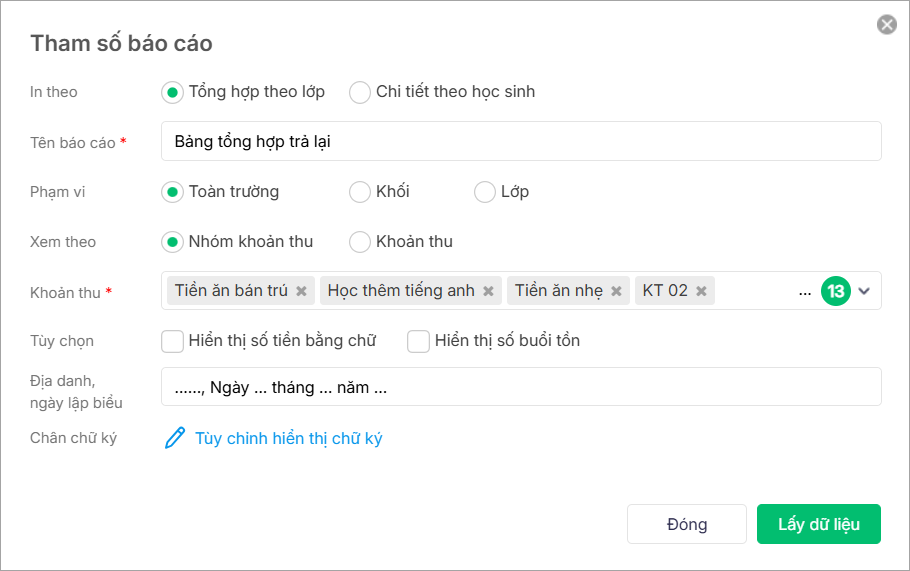Select the 'Lớp' scope radio button
This screenshot has height=571, width=910.
pyautogui.click(x=485, y=192)
